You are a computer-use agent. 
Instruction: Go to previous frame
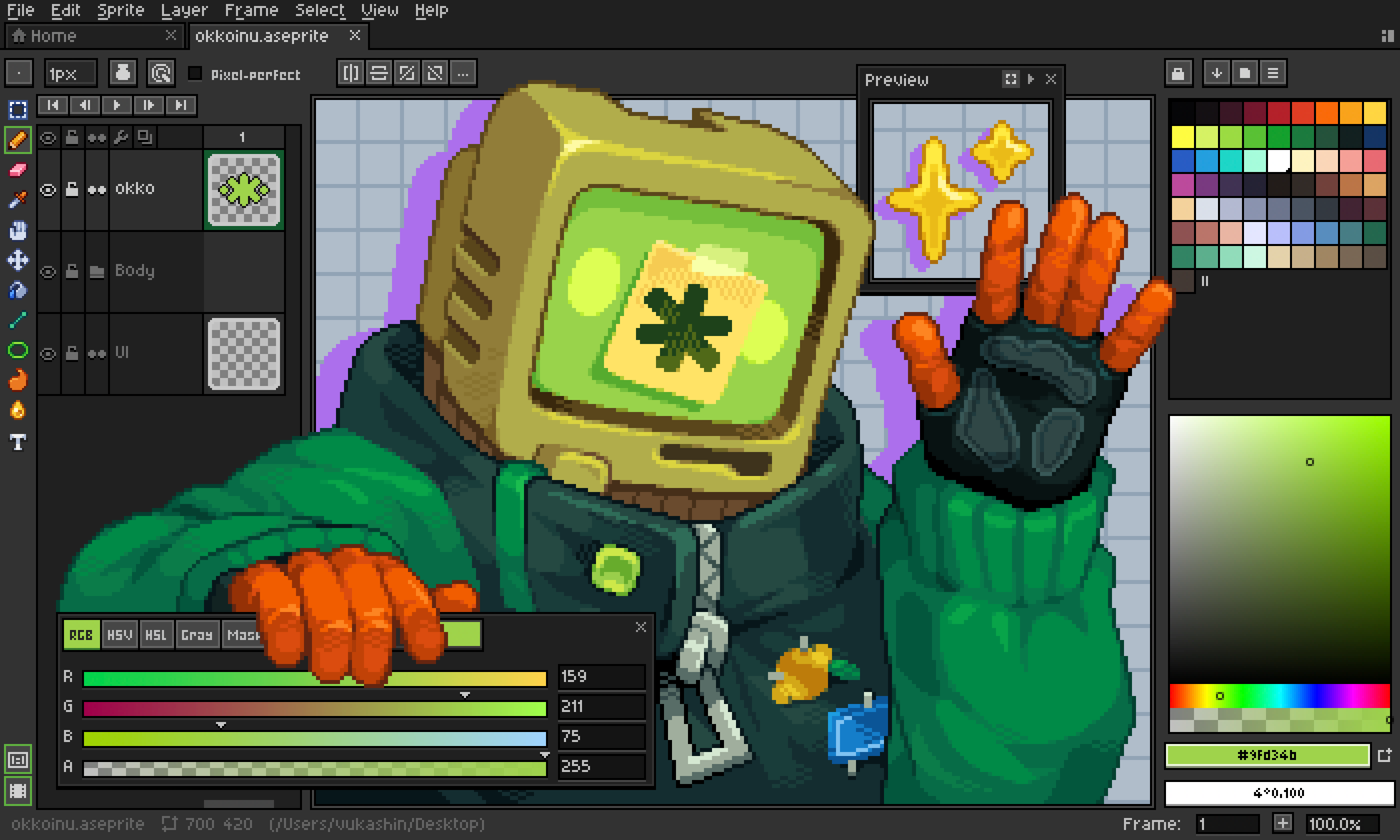85,105
